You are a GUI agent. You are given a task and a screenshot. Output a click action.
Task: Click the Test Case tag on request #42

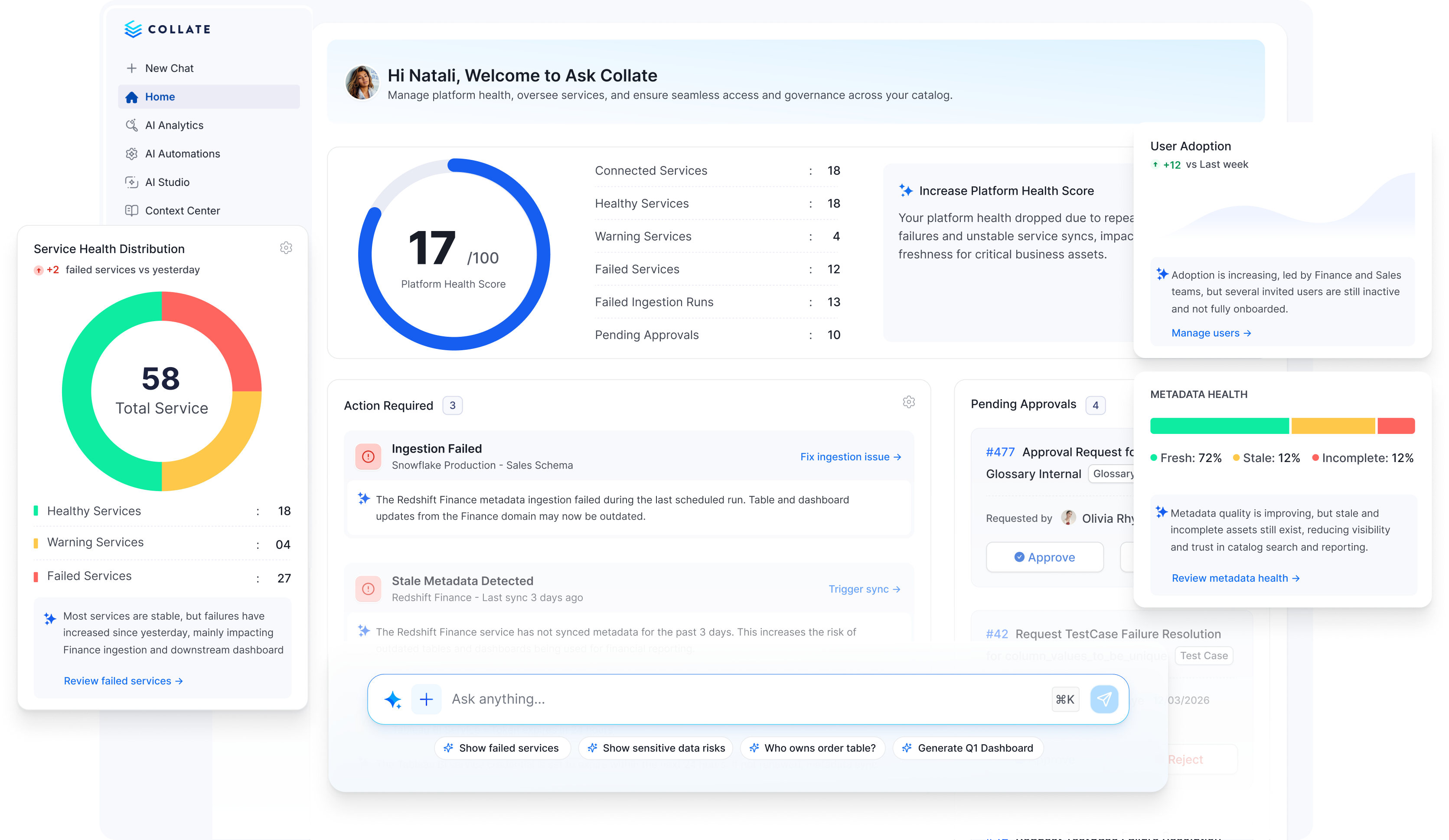click(x=1204, y=655)
